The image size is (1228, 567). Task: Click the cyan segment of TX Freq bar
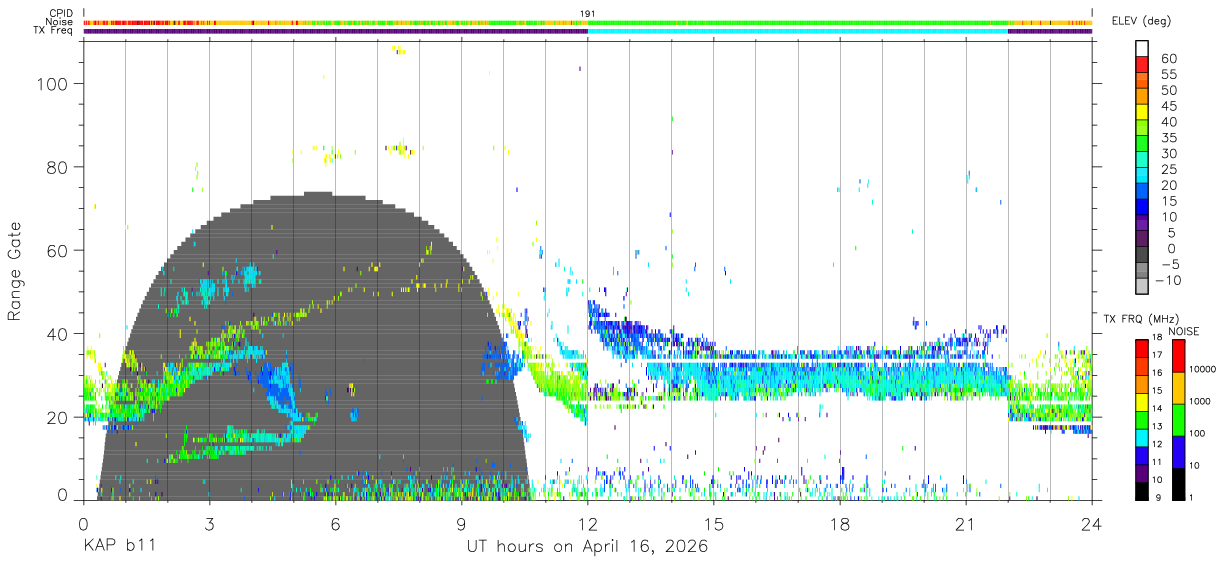(798, 31)
